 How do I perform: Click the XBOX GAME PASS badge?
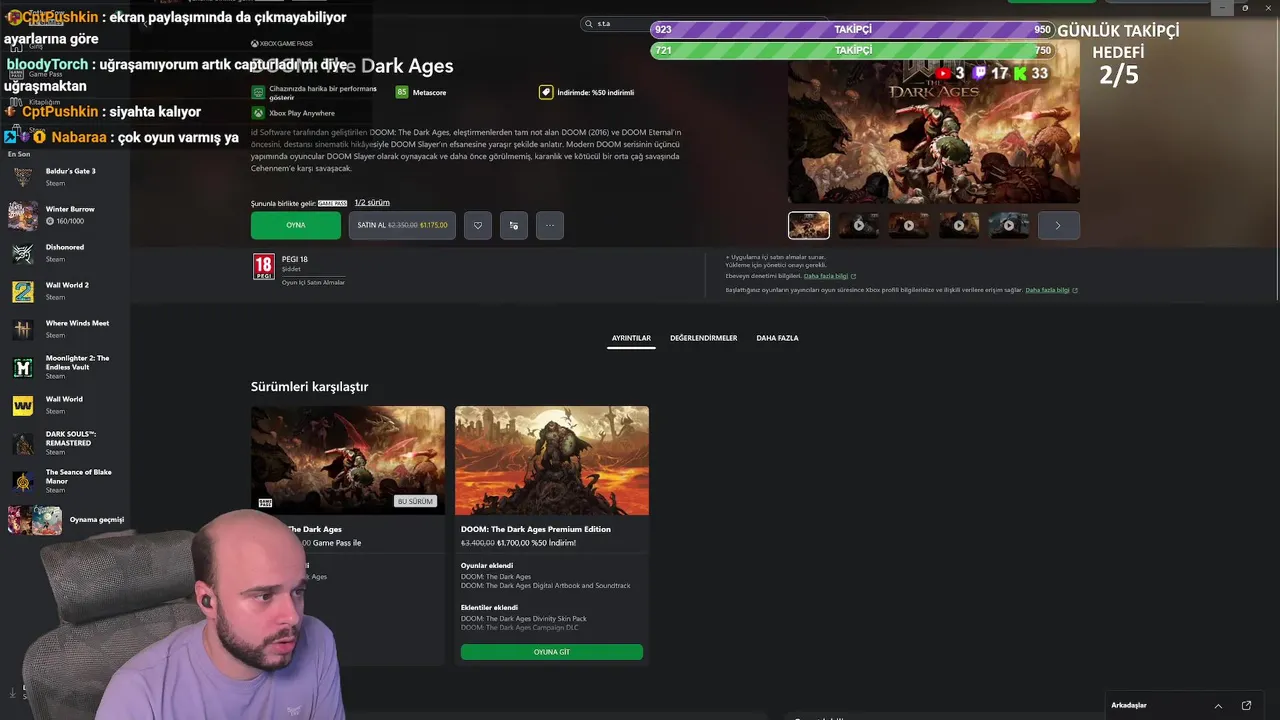pos(282,44)
